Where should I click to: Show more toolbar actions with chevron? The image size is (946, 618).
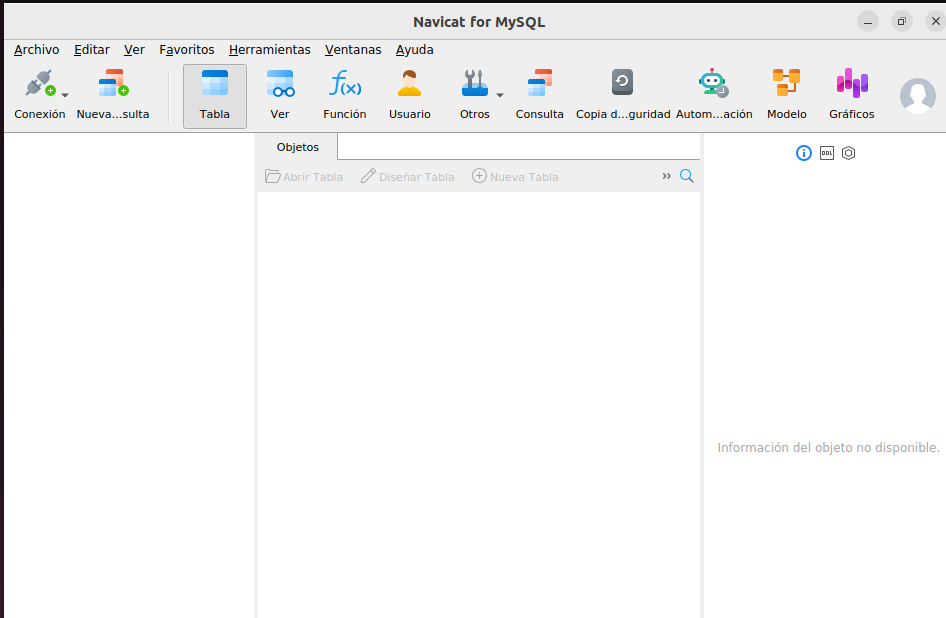coord(666,176)
